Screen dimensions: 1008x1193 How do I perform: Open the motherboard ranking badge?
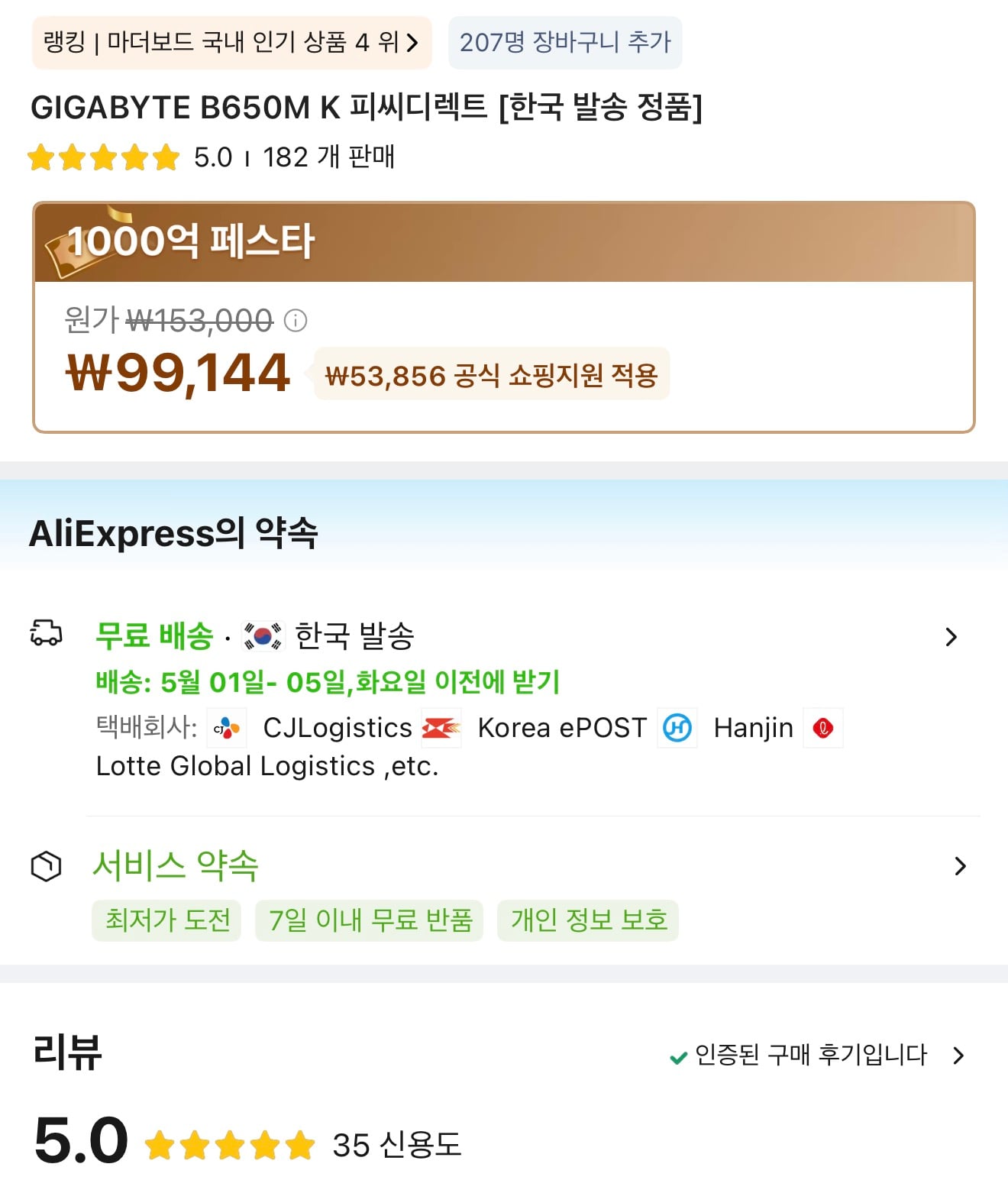[x=231, y=42]
